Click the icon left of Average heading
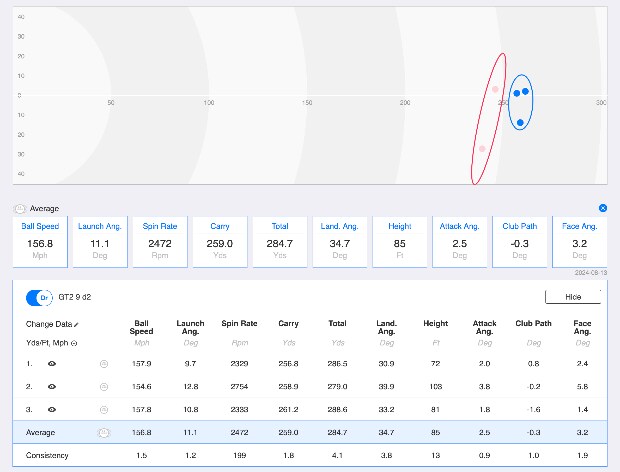 click(20, 209)
